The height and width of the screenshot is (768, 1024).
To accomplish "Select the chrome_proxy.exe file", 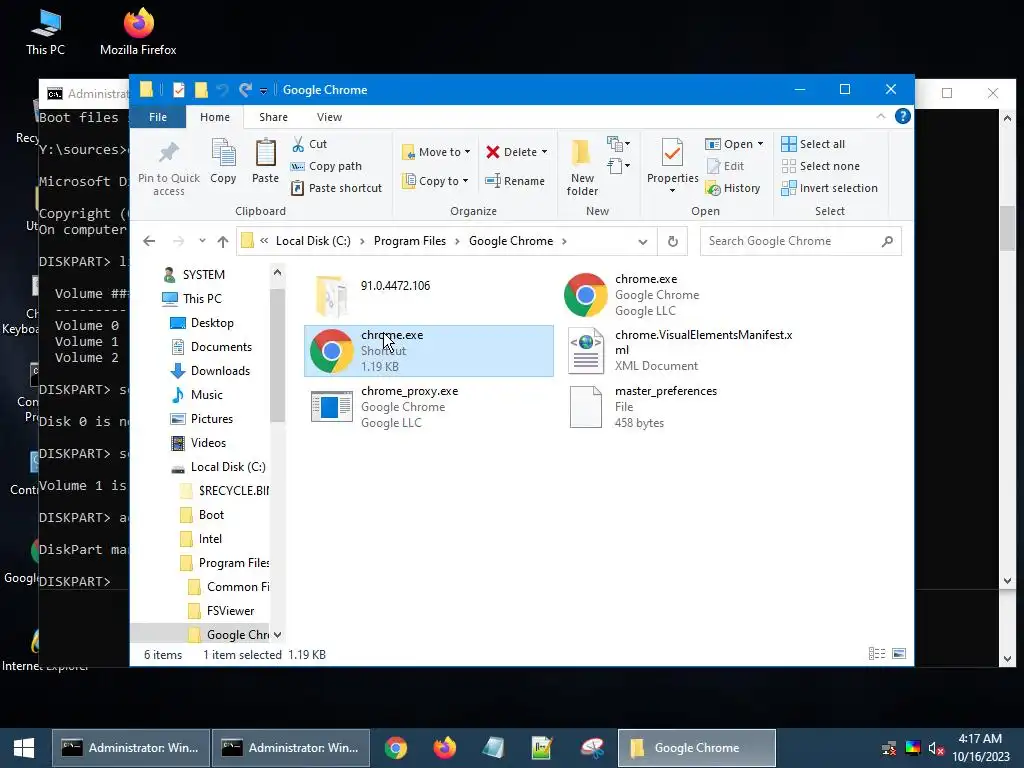I will tap(428, 407).
